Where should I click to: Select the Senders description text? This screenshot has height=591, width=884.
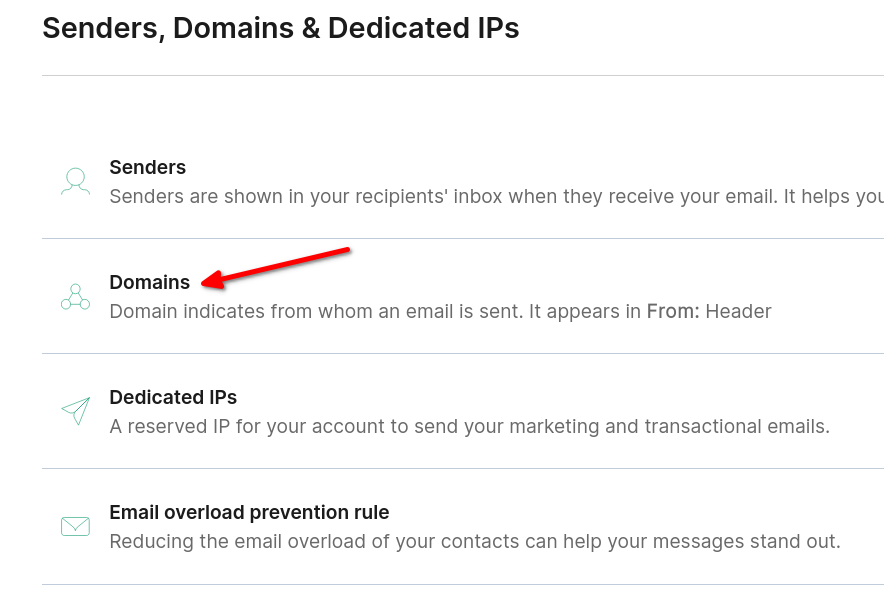497,197
